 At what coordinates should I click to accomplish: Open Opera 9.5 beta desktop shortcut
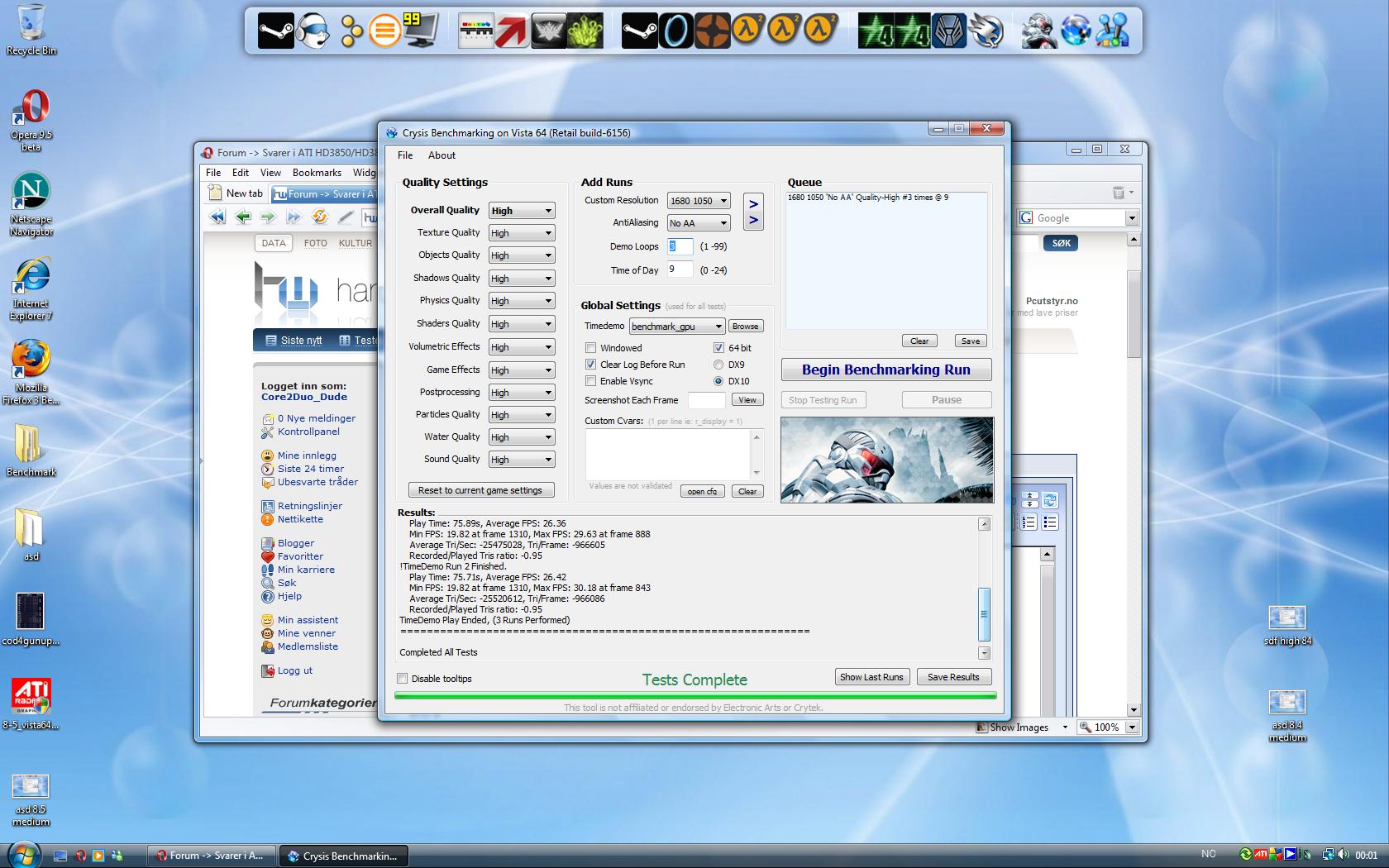tap(31, 122)
